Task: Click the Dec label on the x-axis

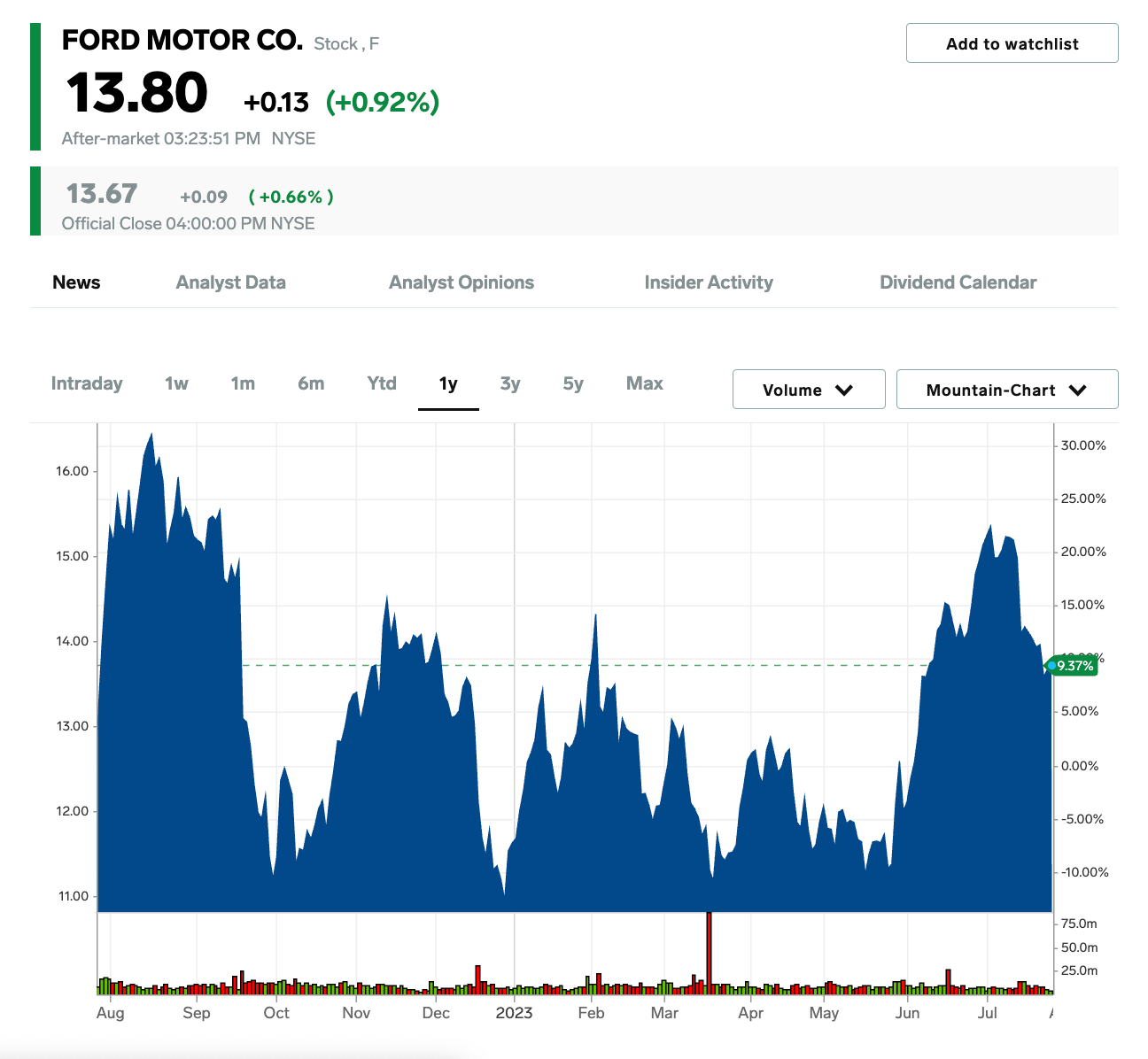Action: (x=436, y=1013)
